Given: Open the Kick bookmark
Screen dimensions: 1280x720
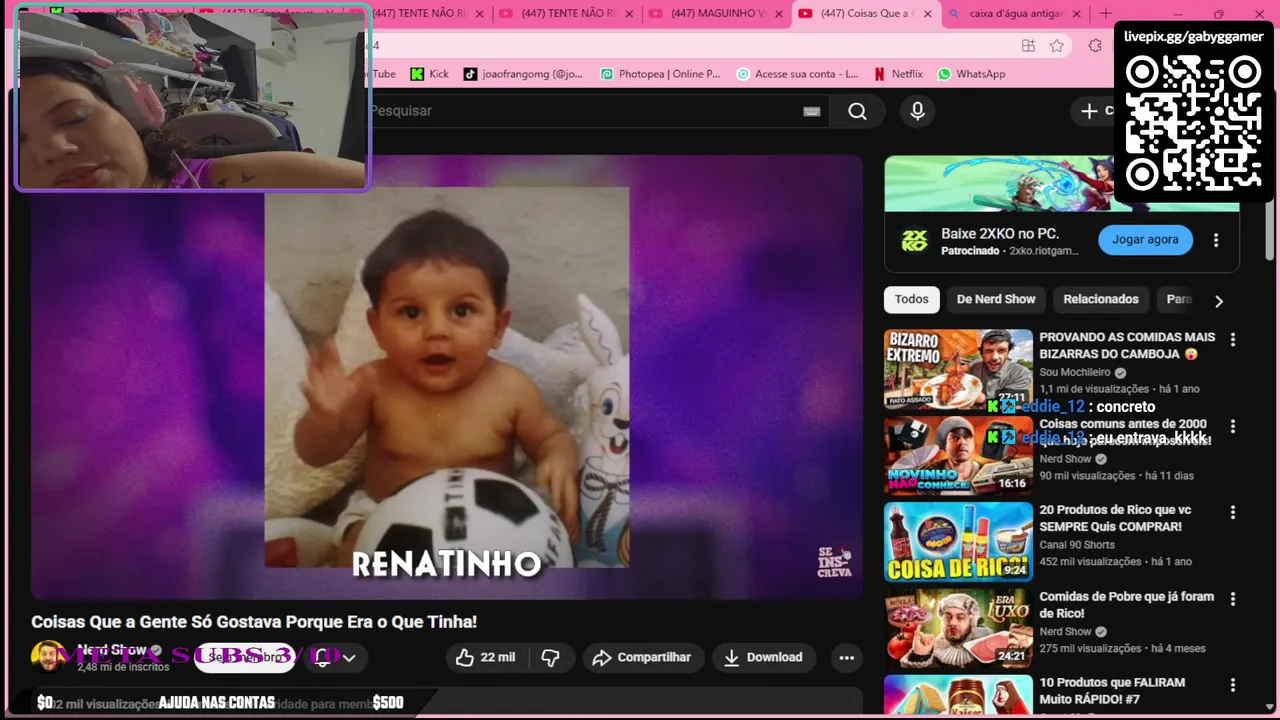Looking at the screenshot, I should point(429,74).
